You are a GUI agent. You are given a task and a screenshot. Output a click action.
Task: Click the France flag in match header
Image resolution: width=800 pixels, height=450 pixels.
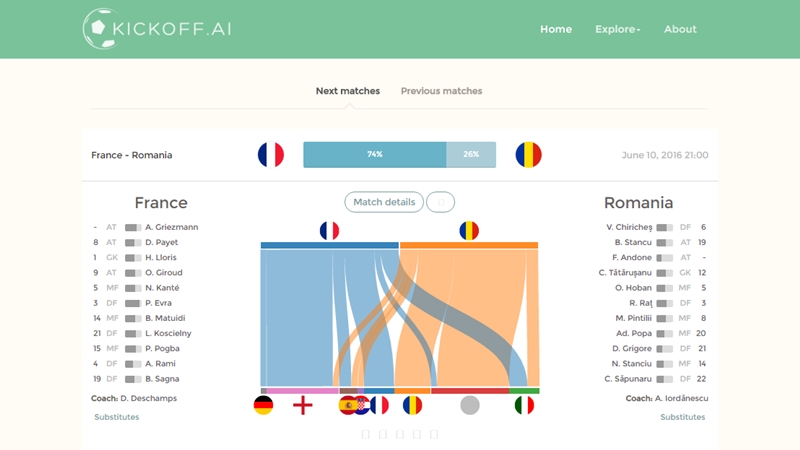(270, 155)
